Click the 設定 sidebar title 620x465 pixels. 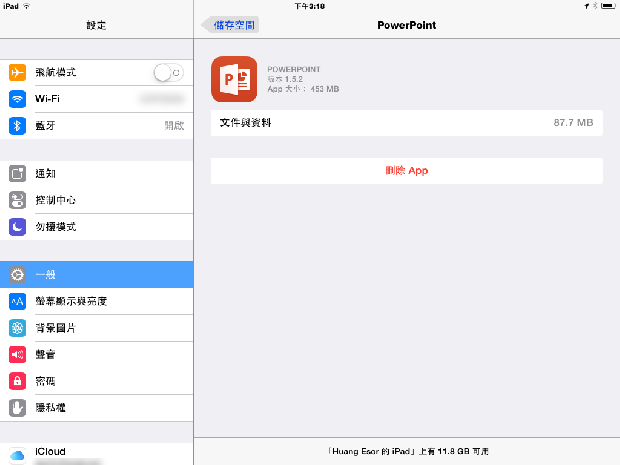point(96,25)
